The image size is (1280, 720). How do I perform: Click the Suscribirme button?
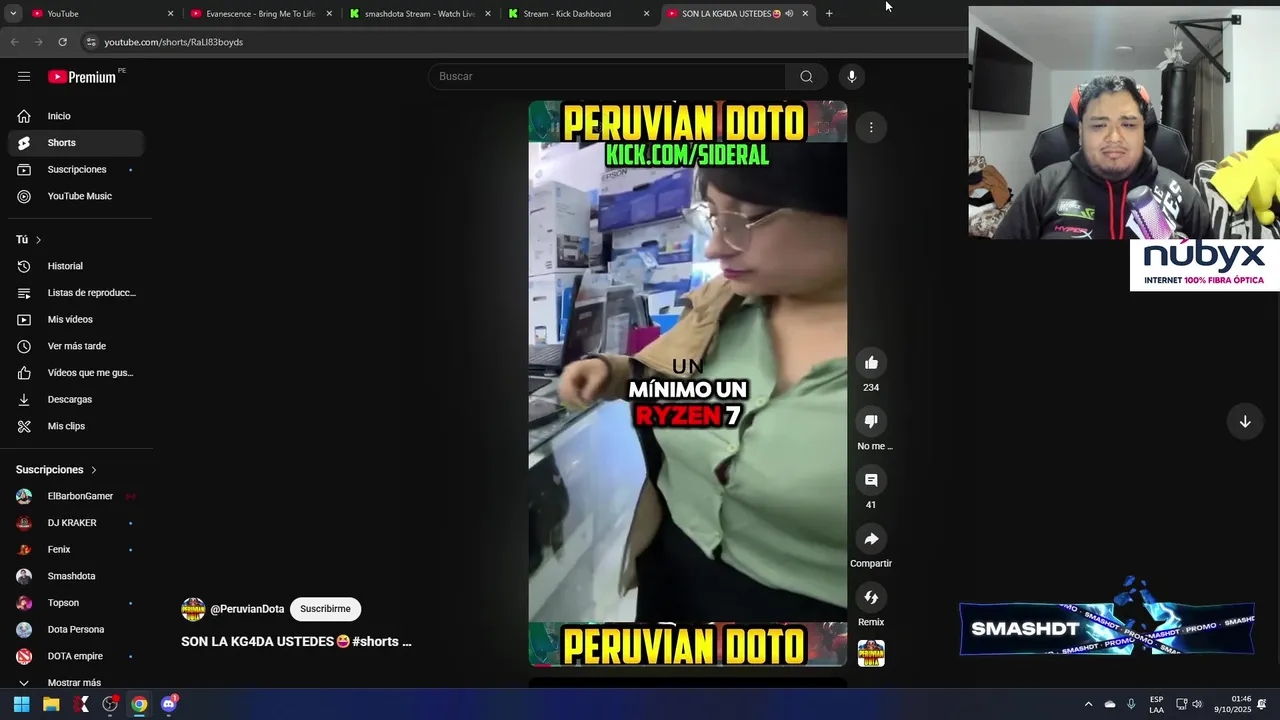coord(325,609)
